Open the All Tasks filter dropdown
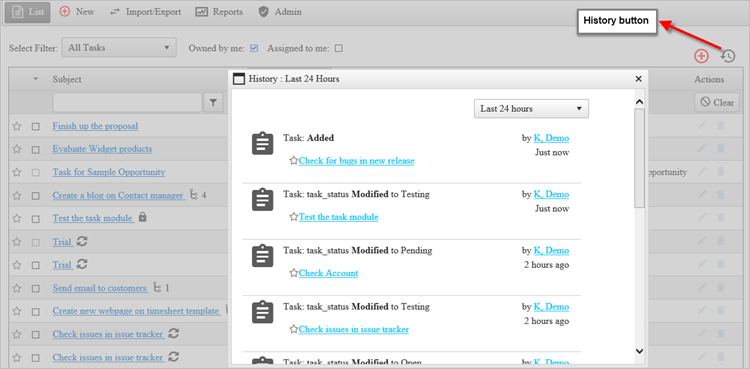This screenshot has height=369, width=750. click(x=119, y=47)
